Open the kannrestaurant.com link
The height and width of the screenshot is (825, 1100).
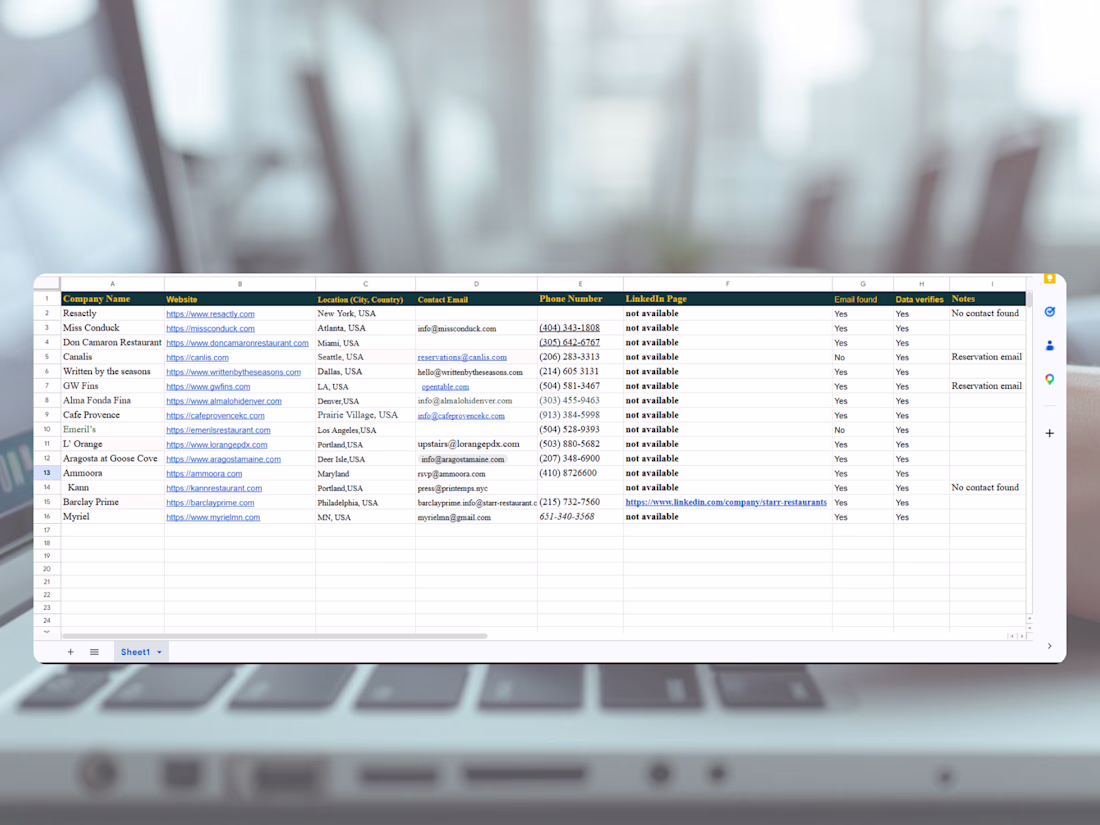[214, 488]
